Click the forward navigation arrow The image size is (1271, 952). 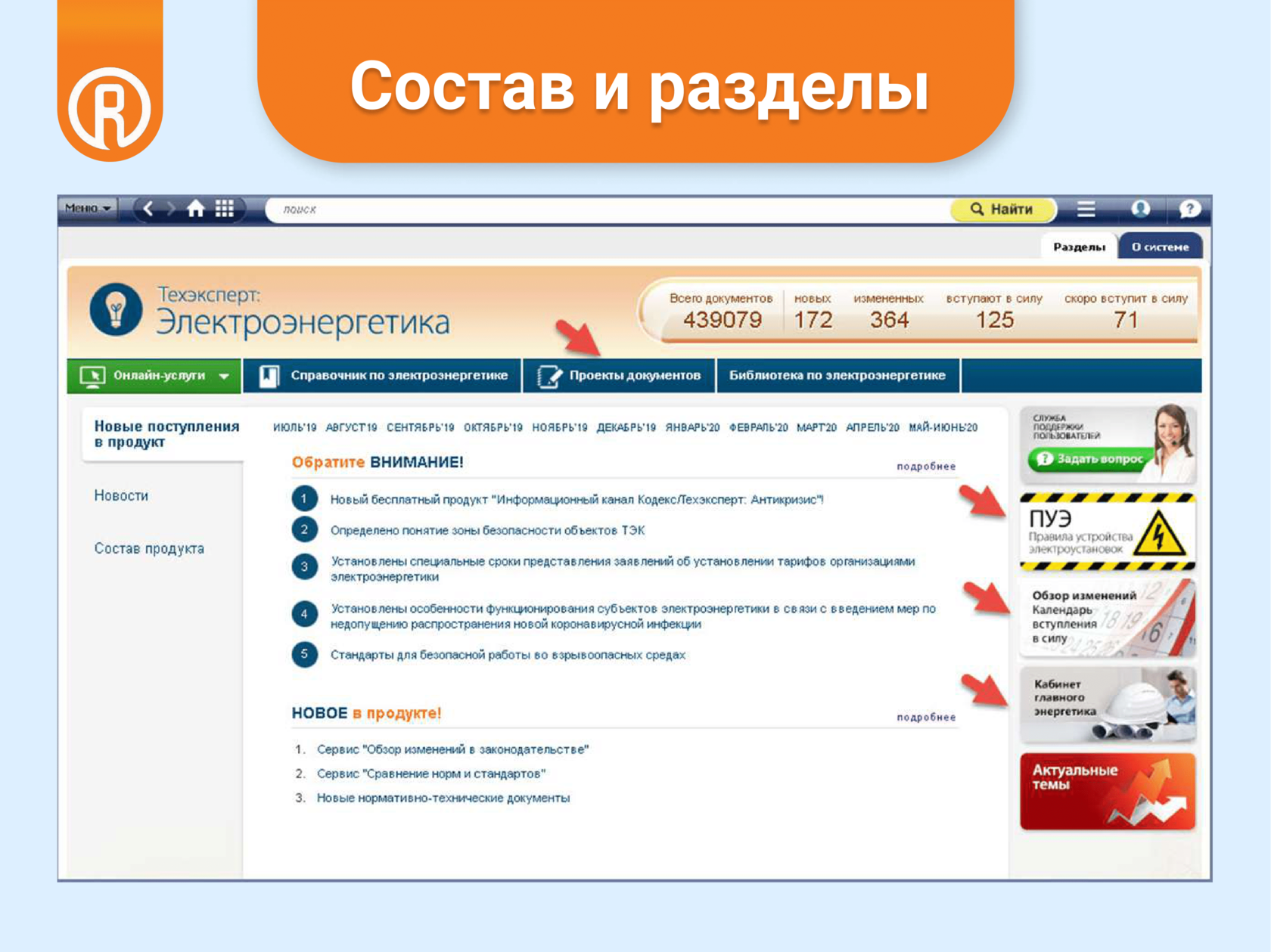(171, 209)
